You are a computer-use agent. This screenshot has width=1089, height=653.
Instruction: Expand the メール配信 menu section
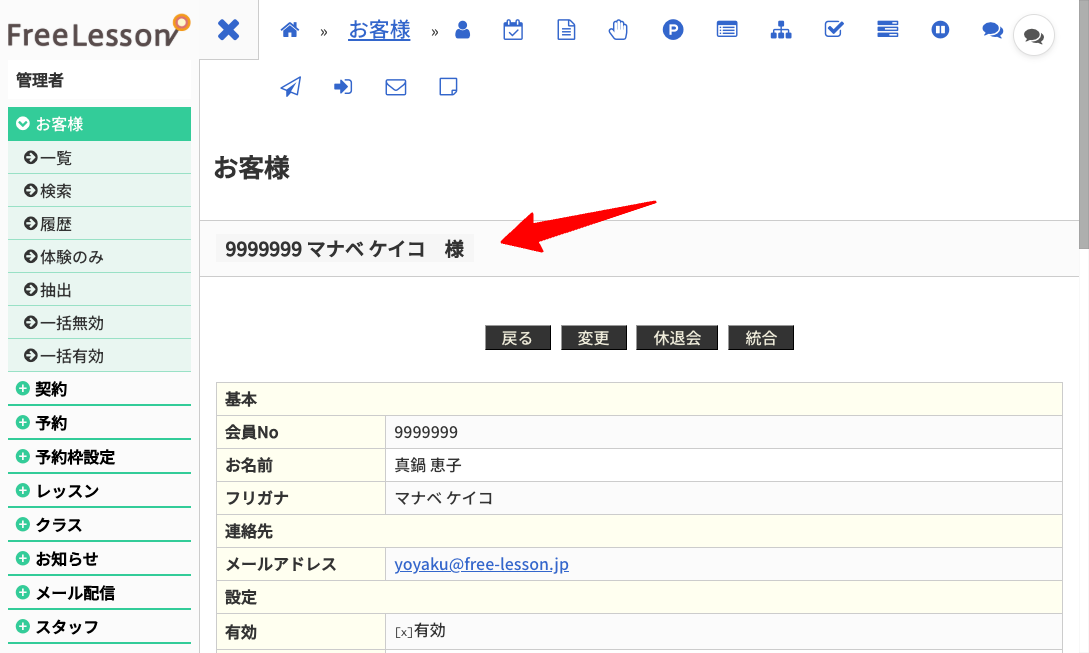click(x=99, y=593)
